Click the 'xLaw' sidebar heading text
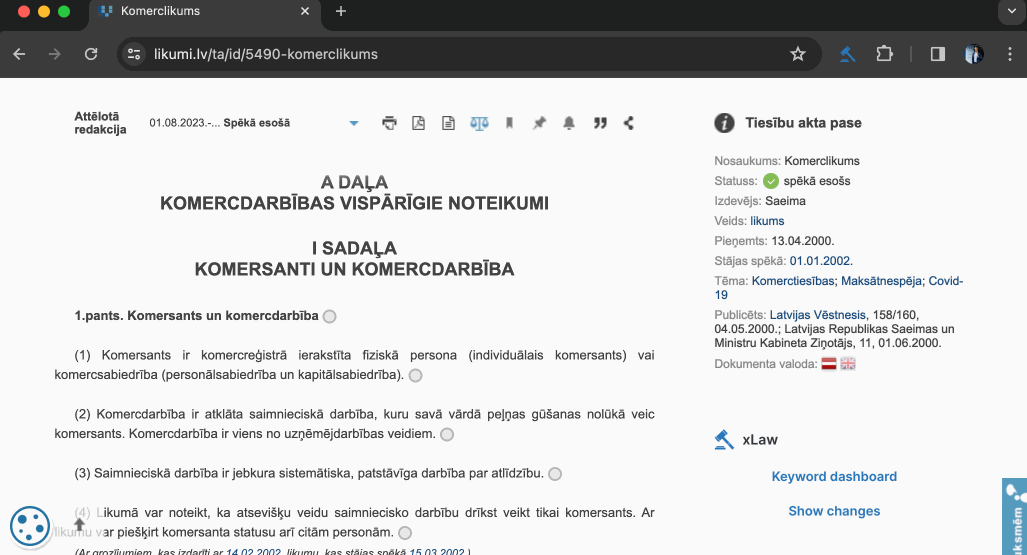The image size is (1027, 555). coord(760,440)
